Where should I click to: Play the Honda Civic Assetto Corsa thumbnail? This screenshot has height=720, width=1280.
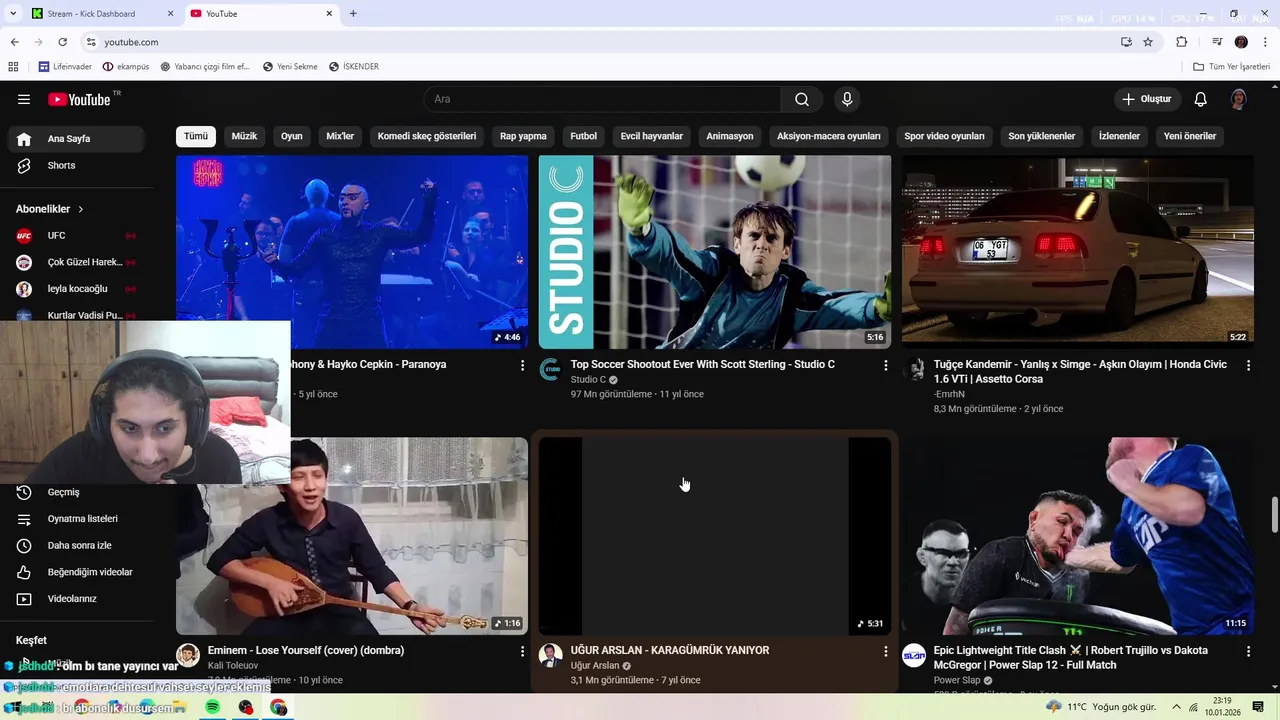(1078, 250)
